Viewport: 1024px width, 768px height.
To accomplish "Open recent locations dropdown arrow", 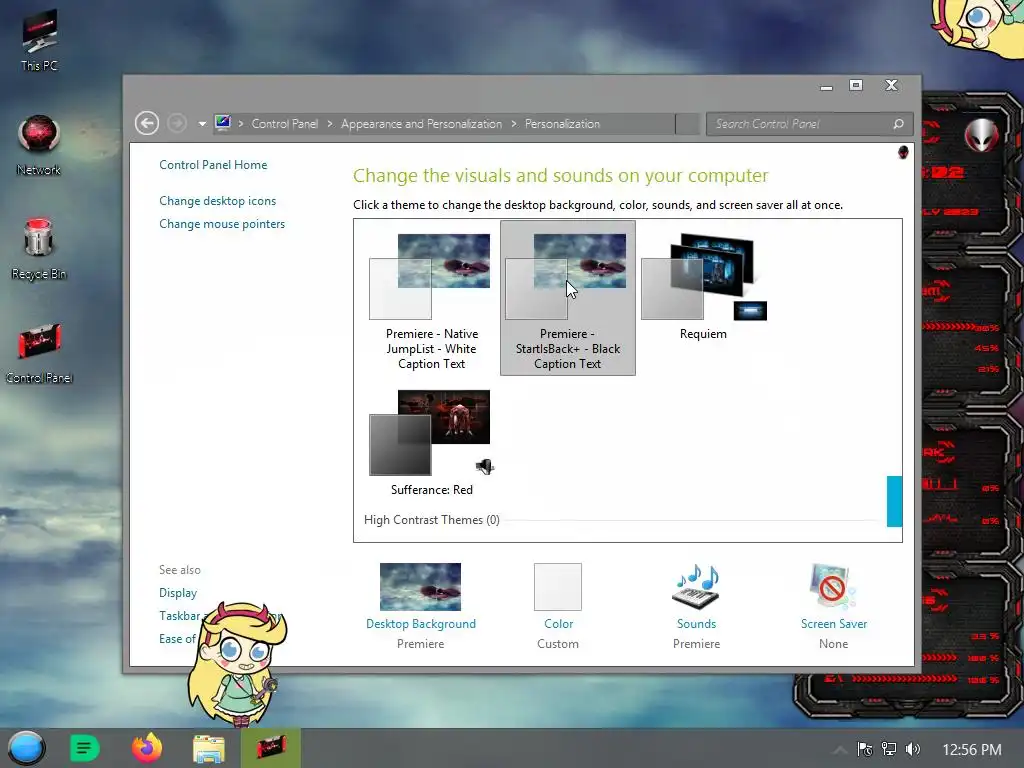I will 202,124.
